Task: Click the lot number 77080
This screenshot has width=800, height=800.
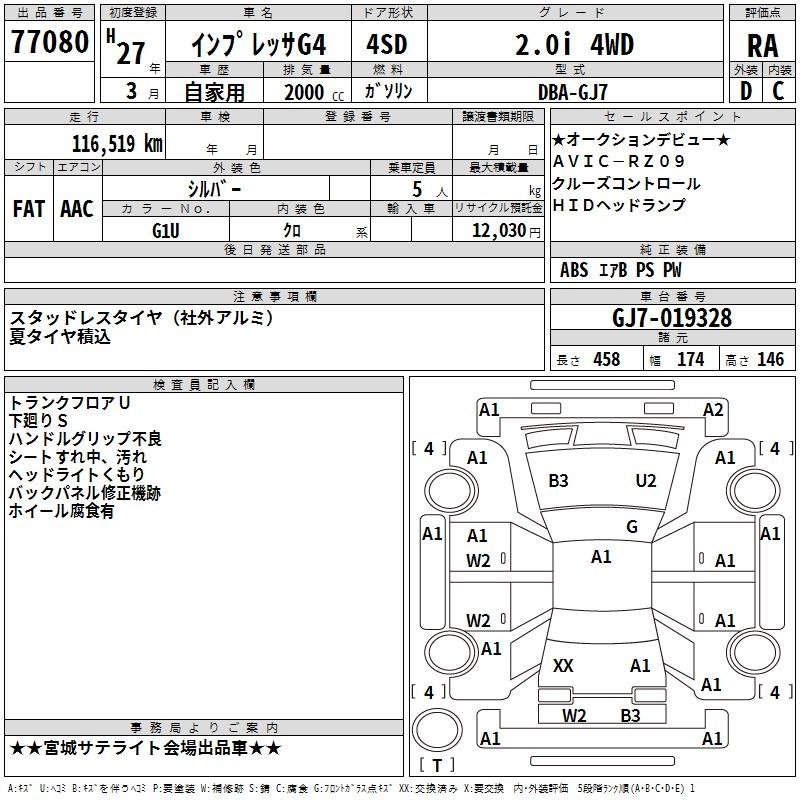Action: (49, 41)
